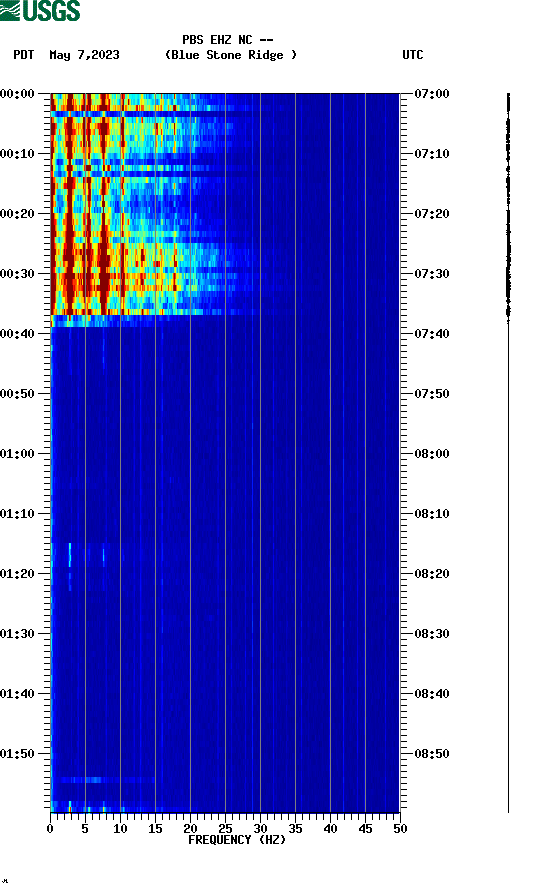552x892 pixels.
Task: Click the USGS logo
Action: (40, 10)
